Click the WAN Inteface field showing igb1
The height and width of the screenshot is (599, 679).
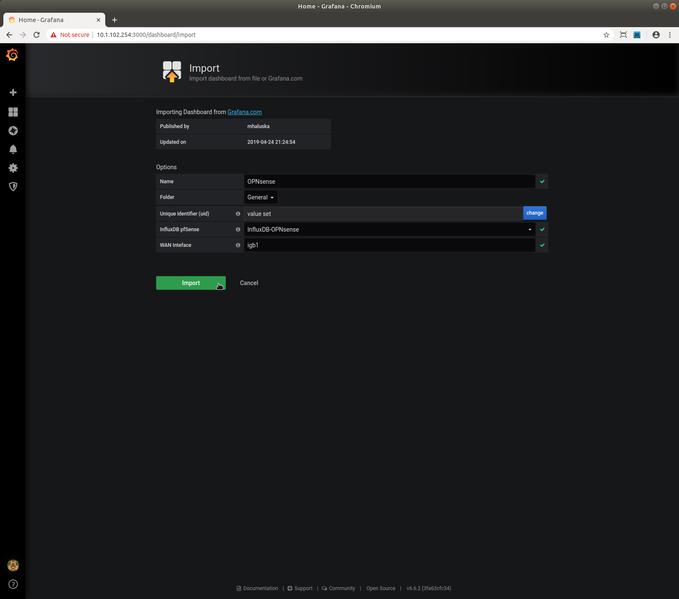pyautogui.click(x=390, y=245)
